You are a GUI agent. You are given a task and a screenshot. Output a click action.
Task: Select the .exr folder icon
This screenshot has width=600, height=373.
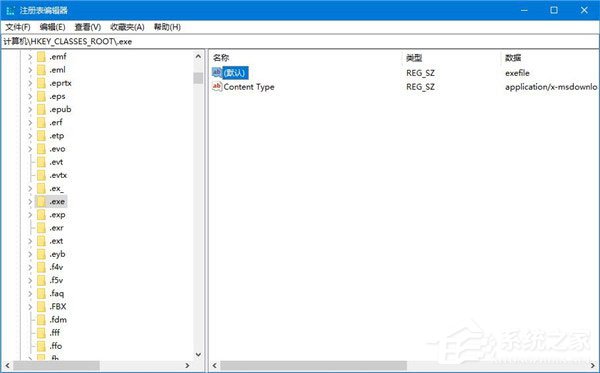pos(41,228)
